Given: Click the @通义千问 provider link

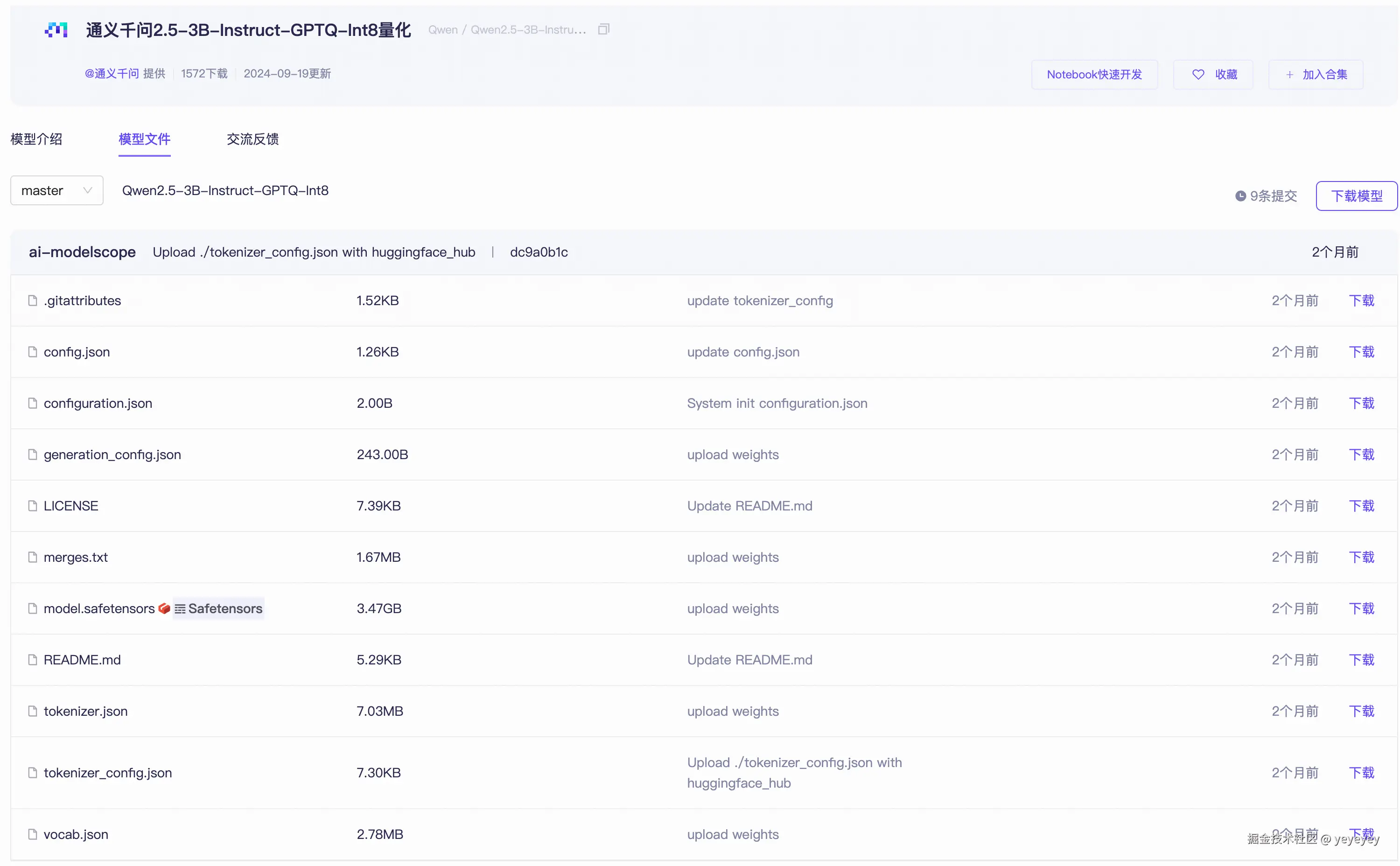Looking at the screenshot, I should coord(112,73).
